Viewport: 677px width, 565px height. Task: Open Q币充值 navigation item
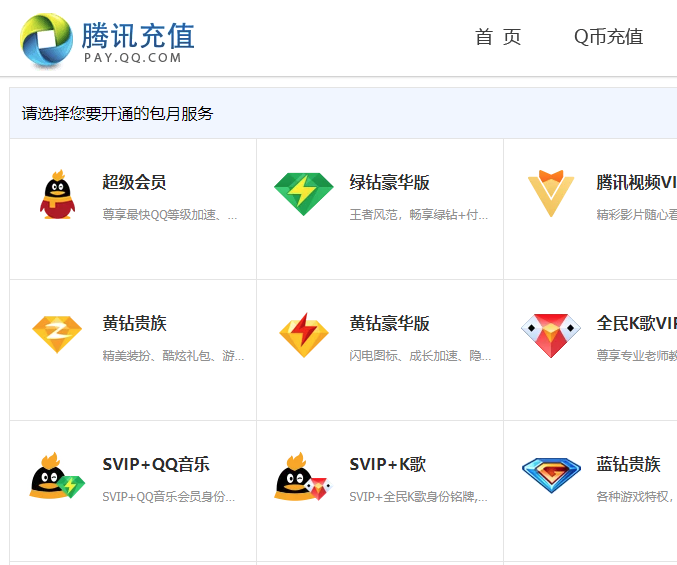(x=608, y=37)
